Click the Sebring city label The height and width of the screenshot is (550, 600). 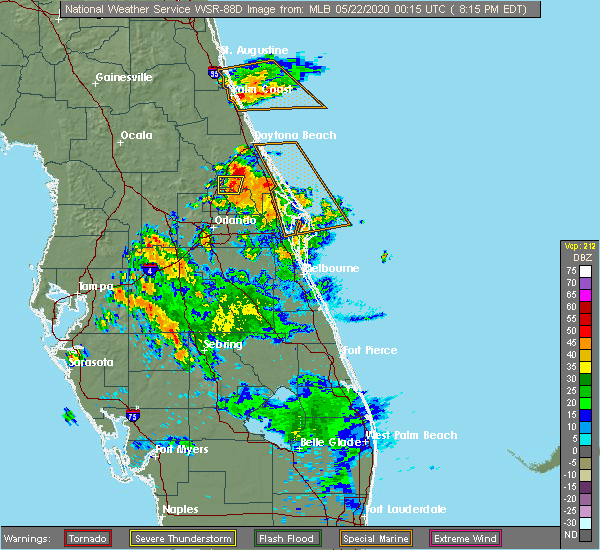click(x=223, y=344)
